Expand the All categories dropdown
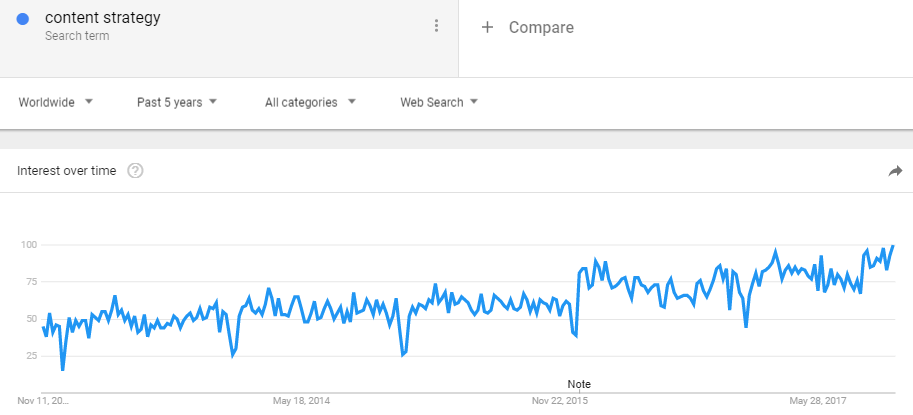Viewport: 913px width, 415px height. point(310,102)
